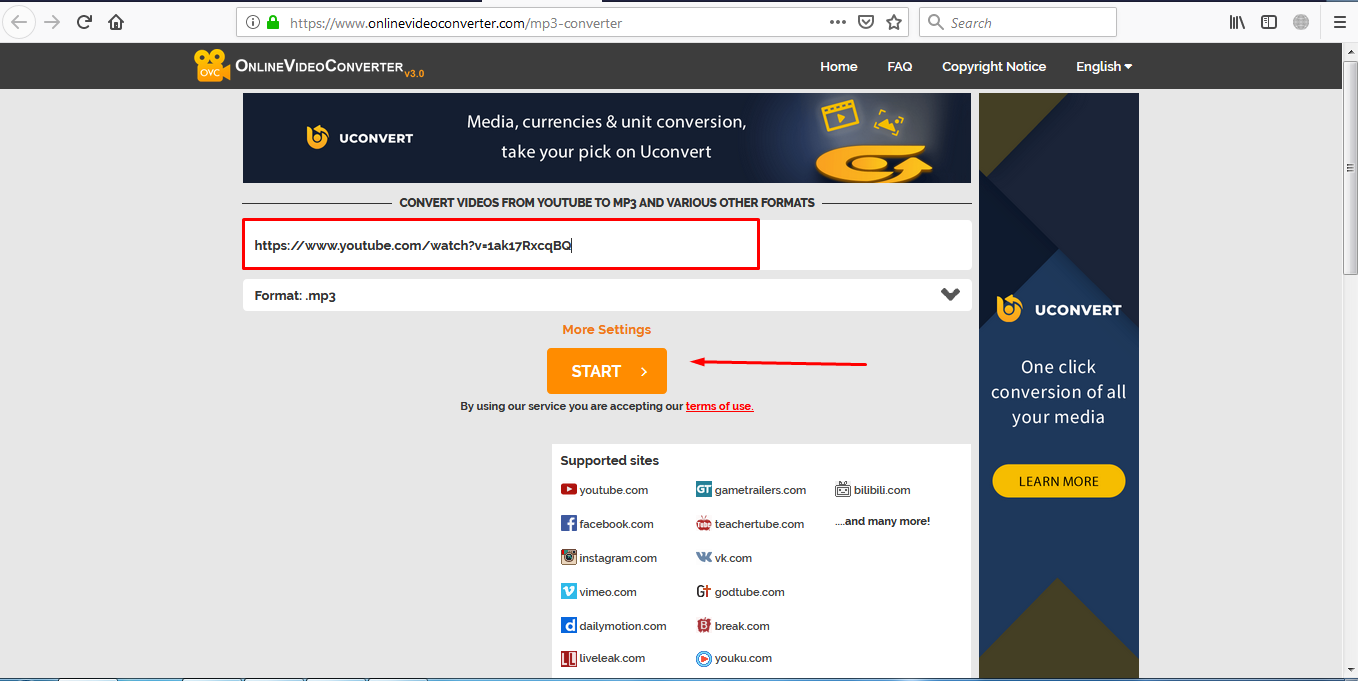This screenshot has height=681, width=1358.
Task: Click the dailymotion.com site icon
Action: point(569,625)
